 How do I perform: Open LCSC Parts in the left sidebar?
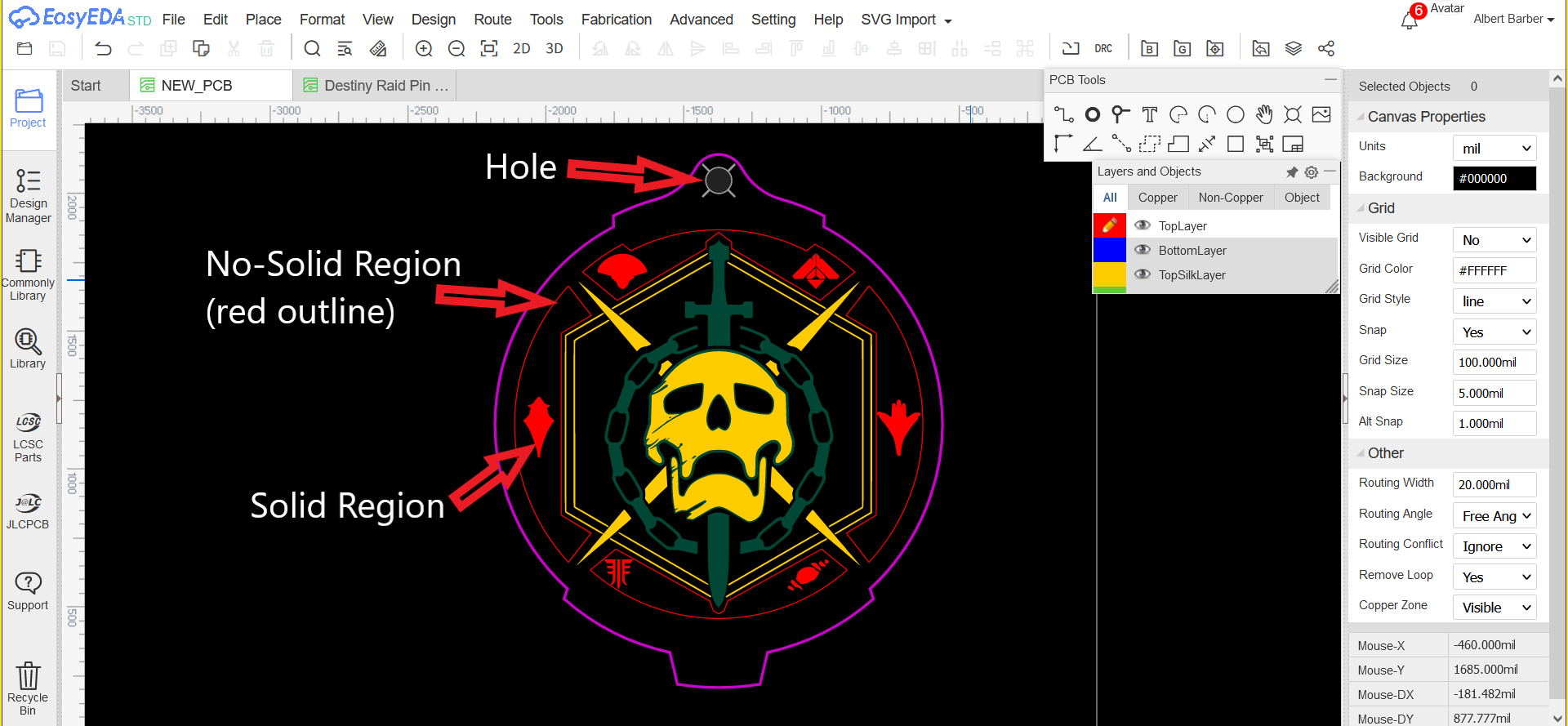tap(28, 438)
